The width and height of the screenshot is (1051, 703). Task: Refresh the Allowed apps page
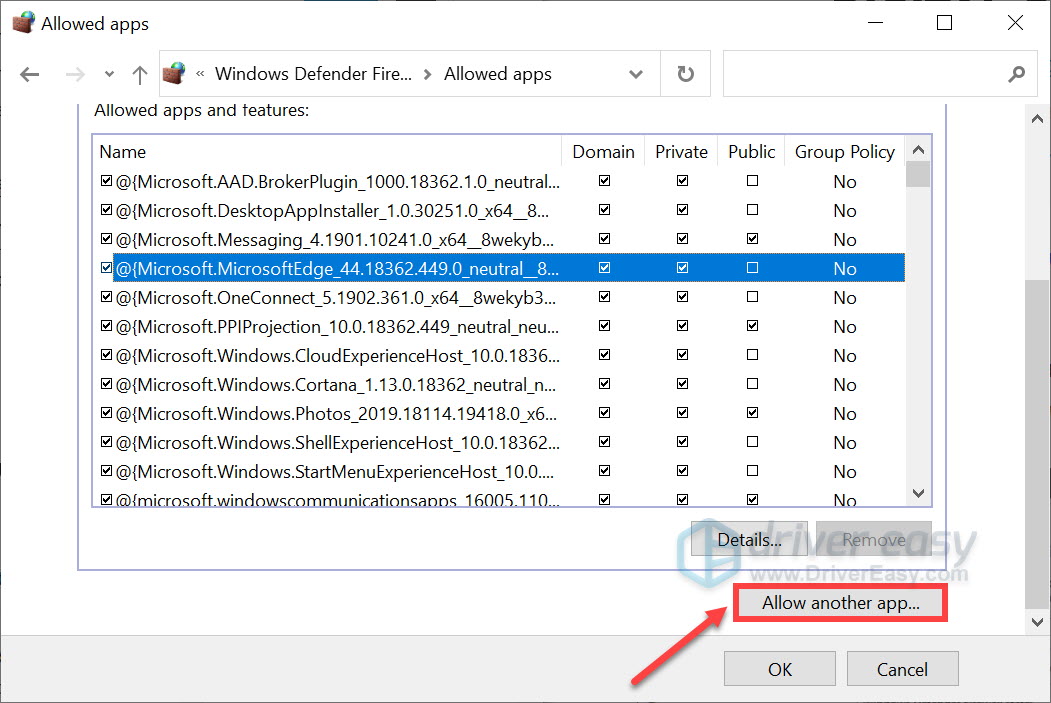(685, 74)
